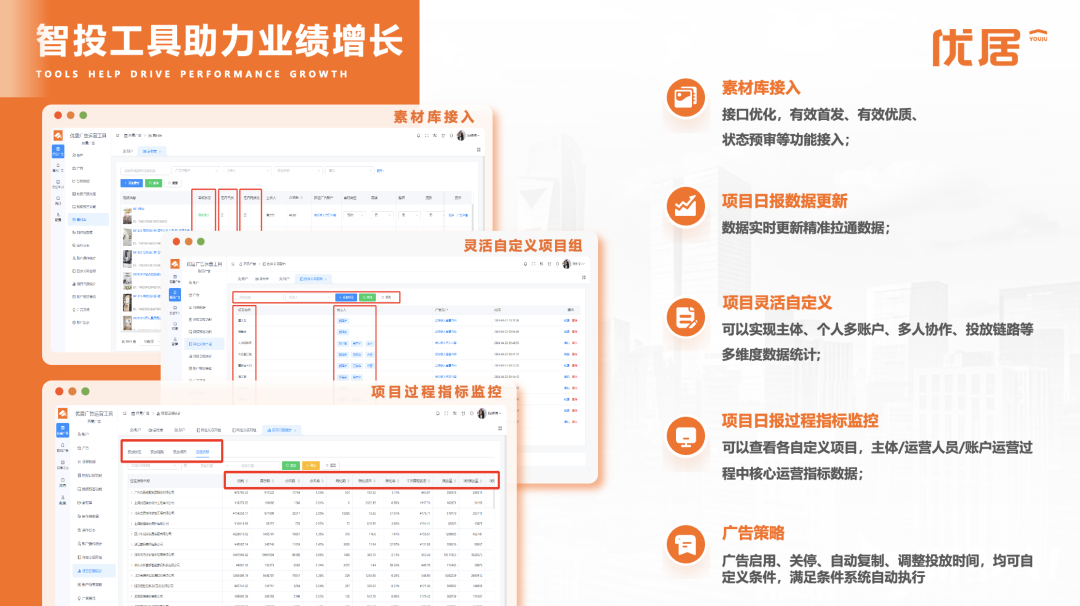Click vertical scrollbar of 项目过程指标监控 table
1080x606 pixels.
click(x=494, y=499)
